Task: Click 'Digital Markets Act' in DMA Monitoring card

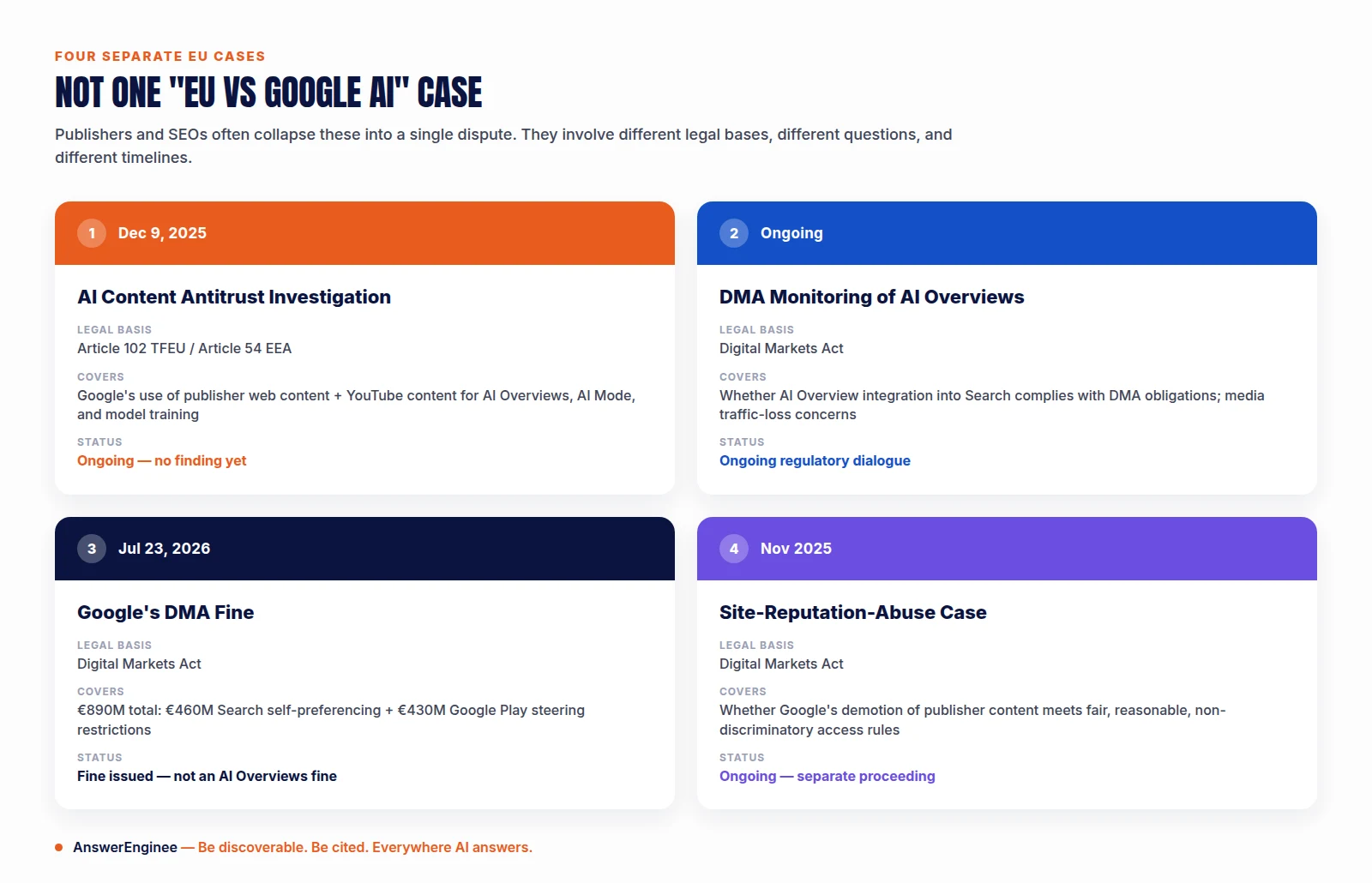Action: point(781,348)
